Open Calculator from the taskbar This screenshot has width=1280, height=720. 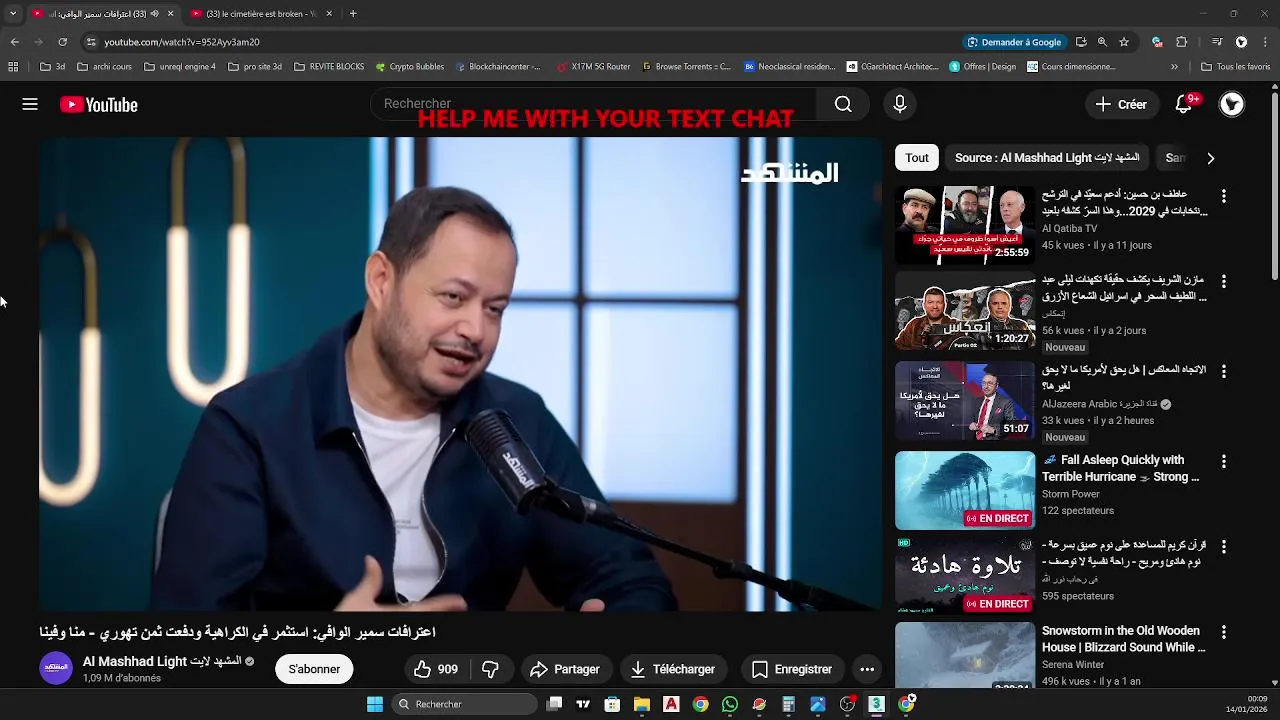(x=788, y=704)
